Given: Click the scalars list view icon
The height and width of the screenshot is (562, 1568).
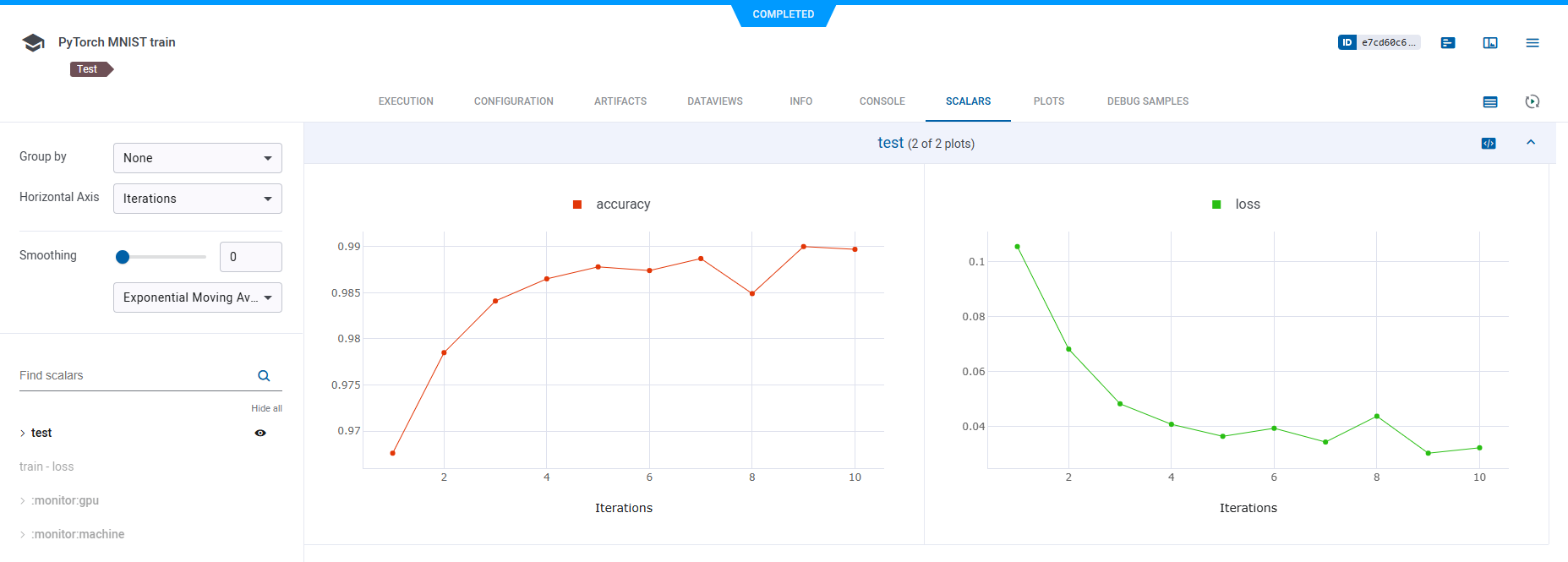Looking at the screenshot, I should (x=1490, y=101).
